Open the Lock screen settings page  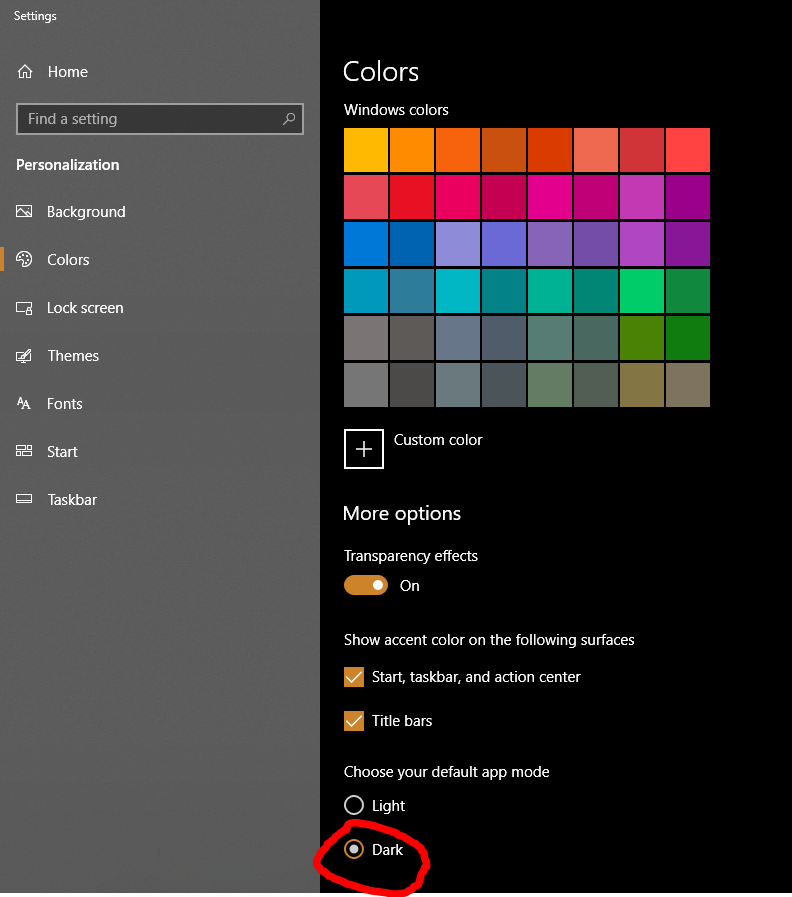85,308
